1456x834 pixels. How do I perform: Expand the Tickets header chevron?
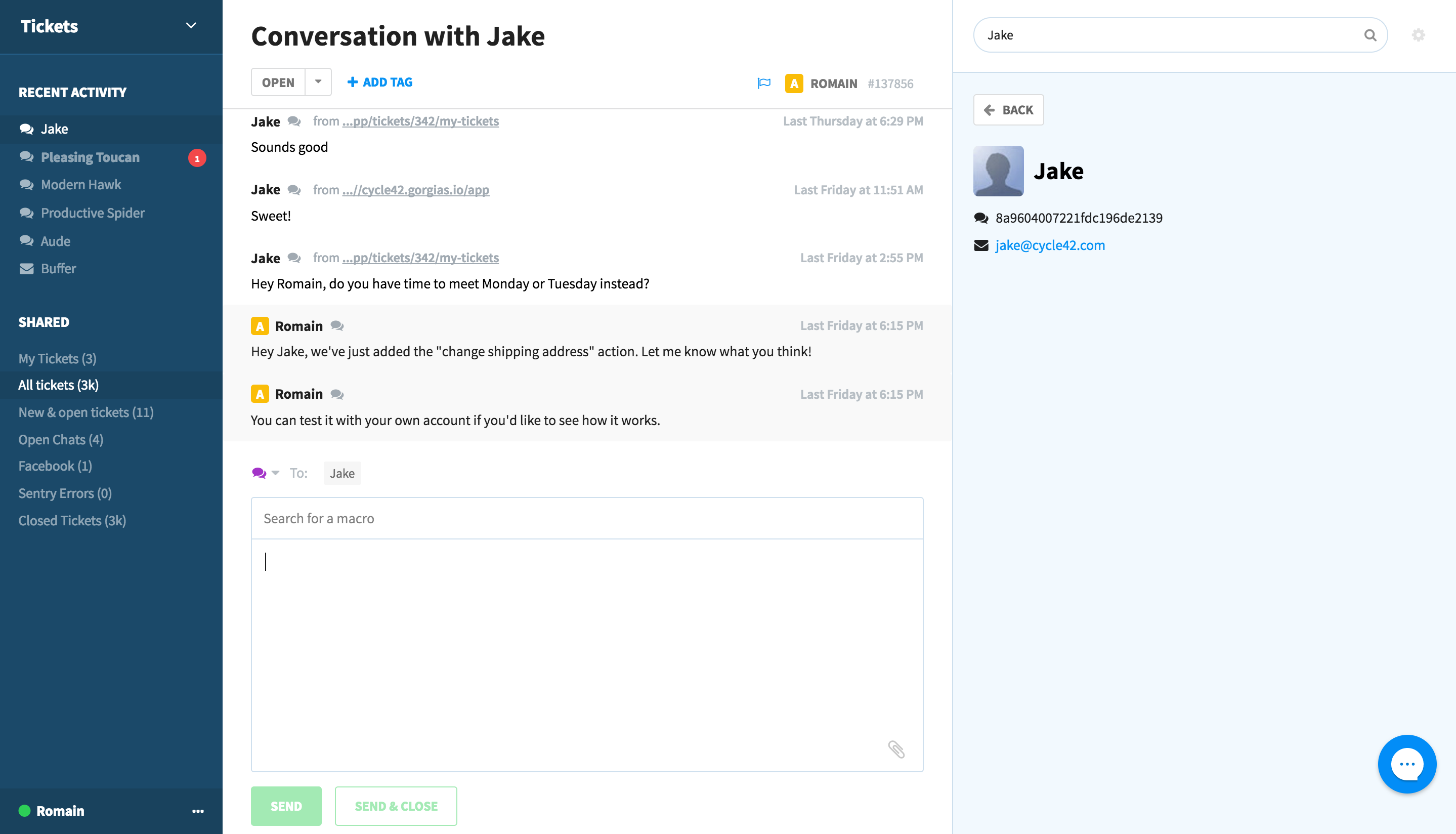[191, 26]
